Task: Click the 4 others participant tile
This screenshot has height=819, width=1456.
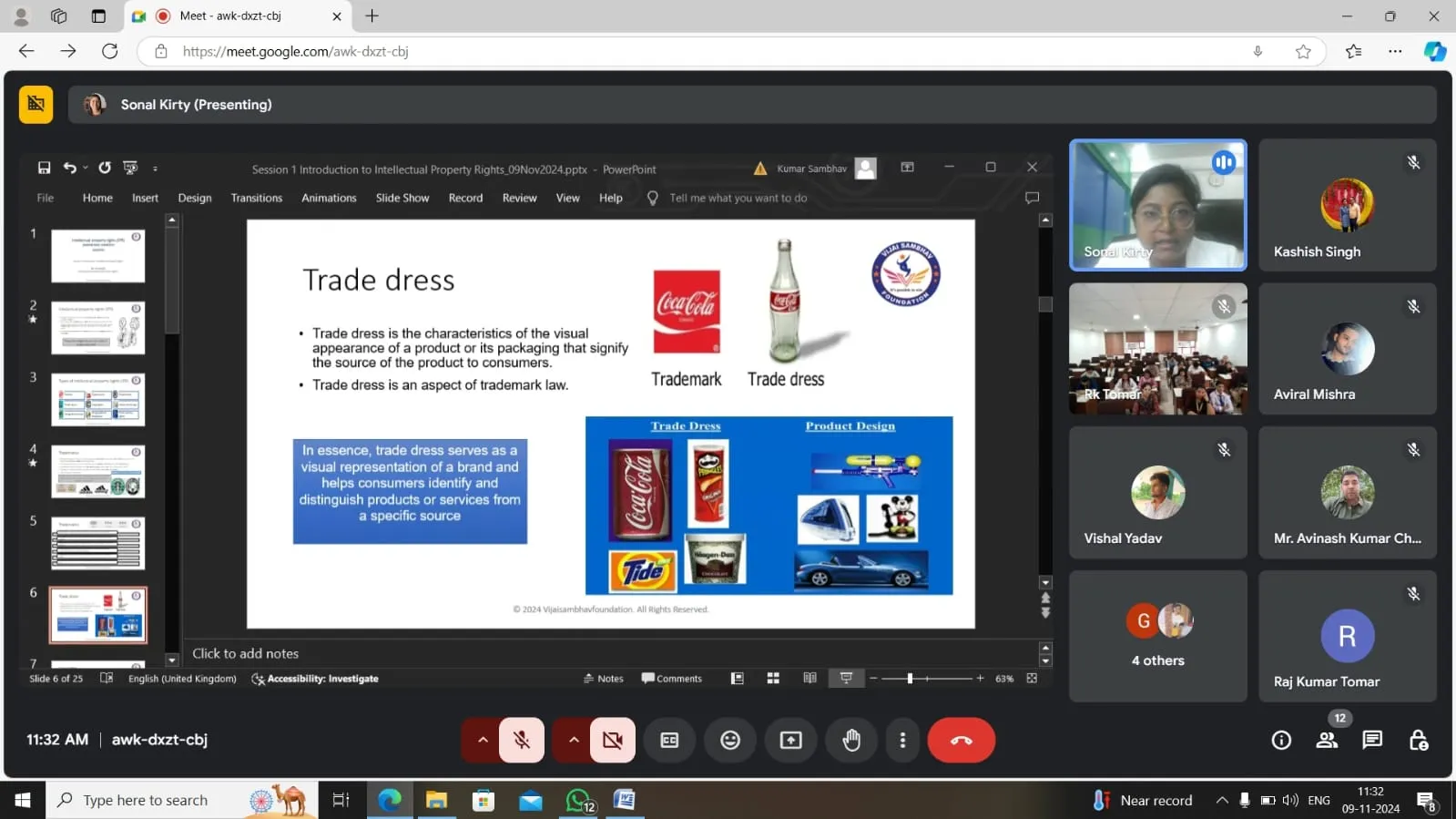Action: coord(1157,636)
